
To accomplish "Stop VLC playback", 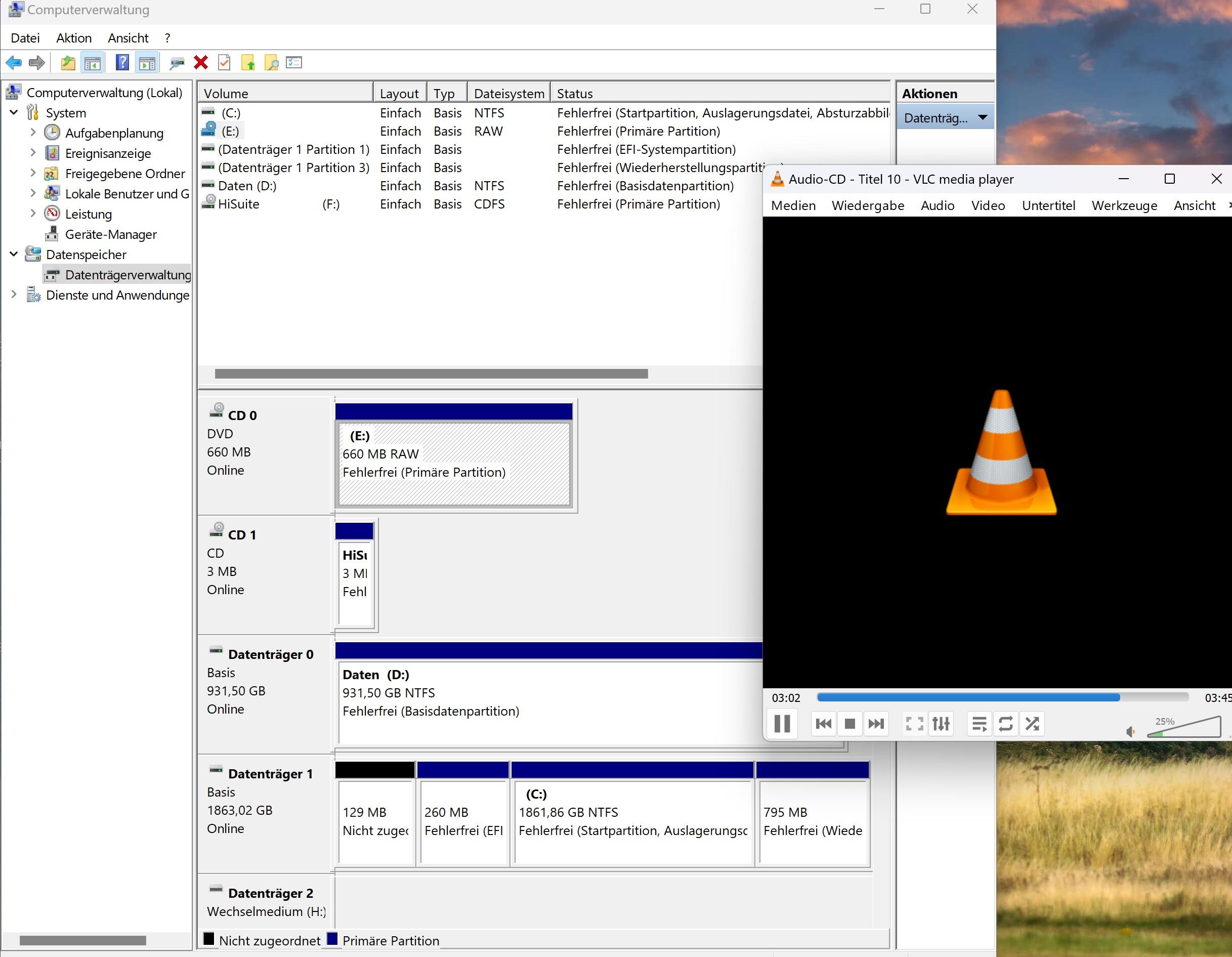I will point(849,723).
